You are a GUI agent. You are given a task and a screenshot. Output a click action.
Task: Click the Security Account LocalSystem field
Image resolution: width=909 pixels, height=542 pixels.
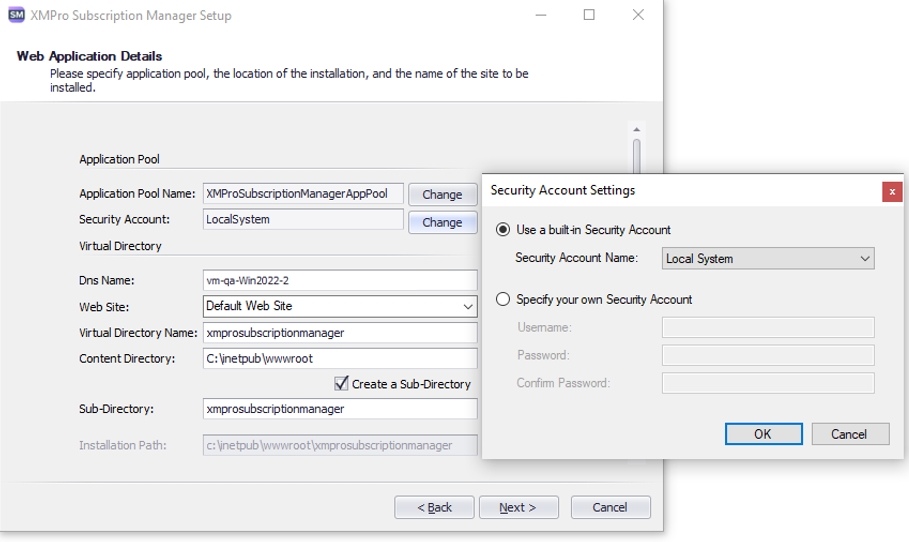[303, 219]
